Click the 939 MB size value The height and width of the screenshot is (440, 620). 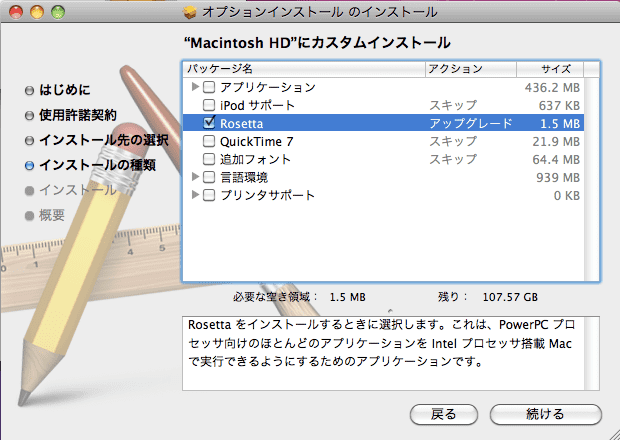click(558, 178)
